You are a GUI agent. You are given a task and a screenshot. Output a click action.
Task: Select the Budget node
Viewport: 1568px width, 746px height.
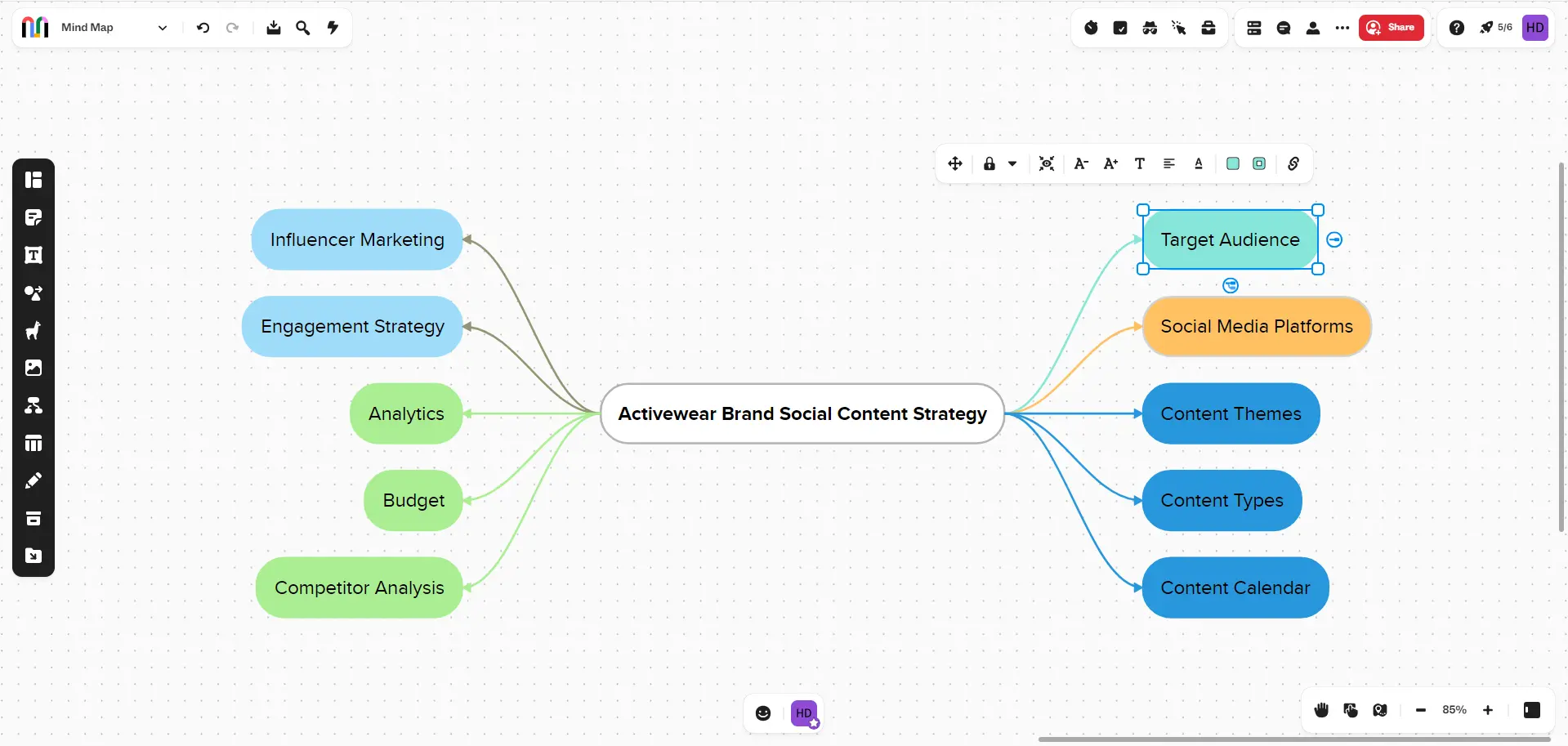coord(413,500)
